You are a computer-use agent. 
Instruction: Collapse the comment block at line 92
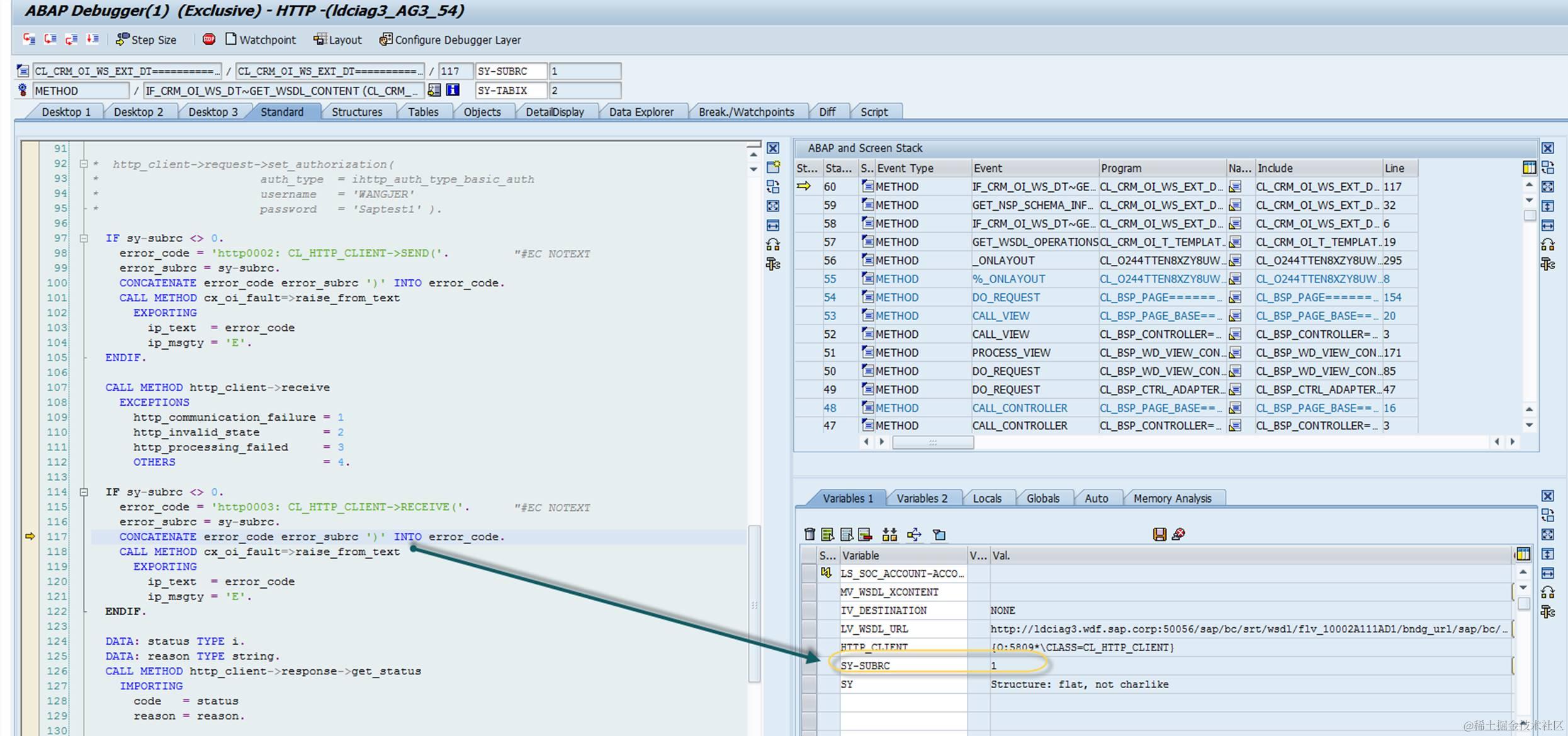[84, 164]
